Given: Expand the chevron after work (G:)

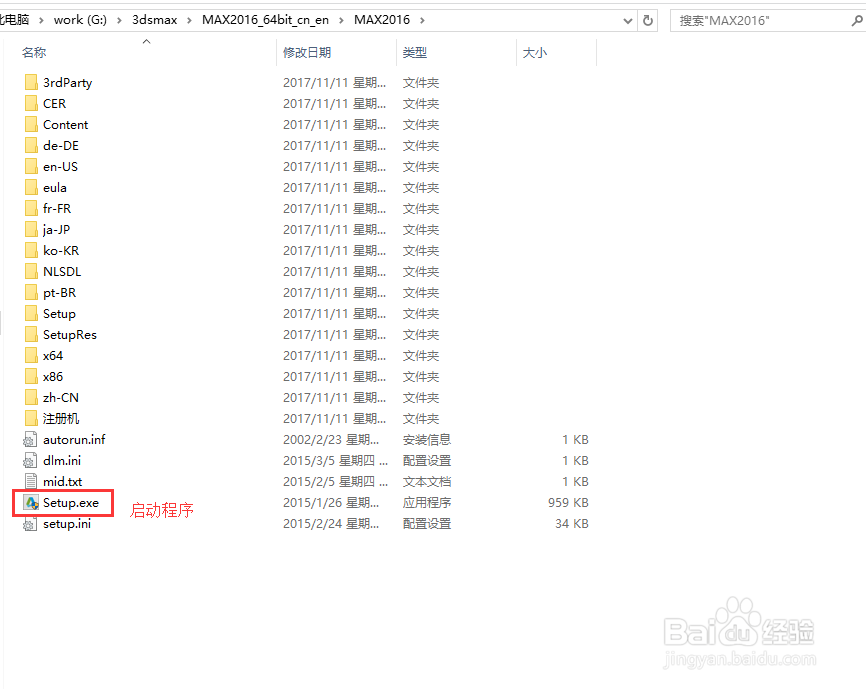Looking at the screenshot, I should pos(119,20).
